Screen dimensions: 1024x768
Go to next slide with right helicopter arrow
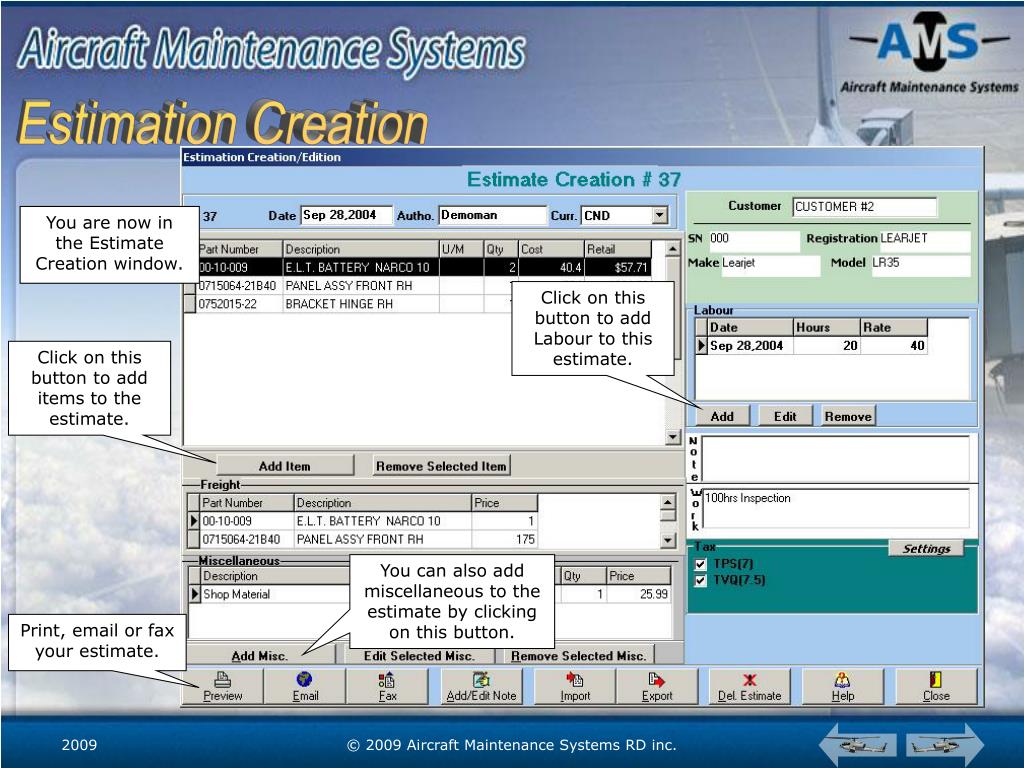[945, 744]
